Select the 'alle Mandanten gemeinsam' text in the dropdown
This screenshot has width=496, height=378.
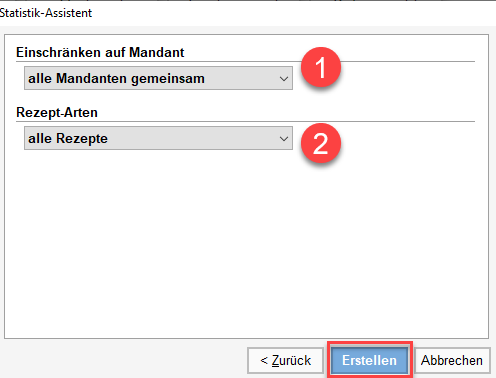coord(116,79)
